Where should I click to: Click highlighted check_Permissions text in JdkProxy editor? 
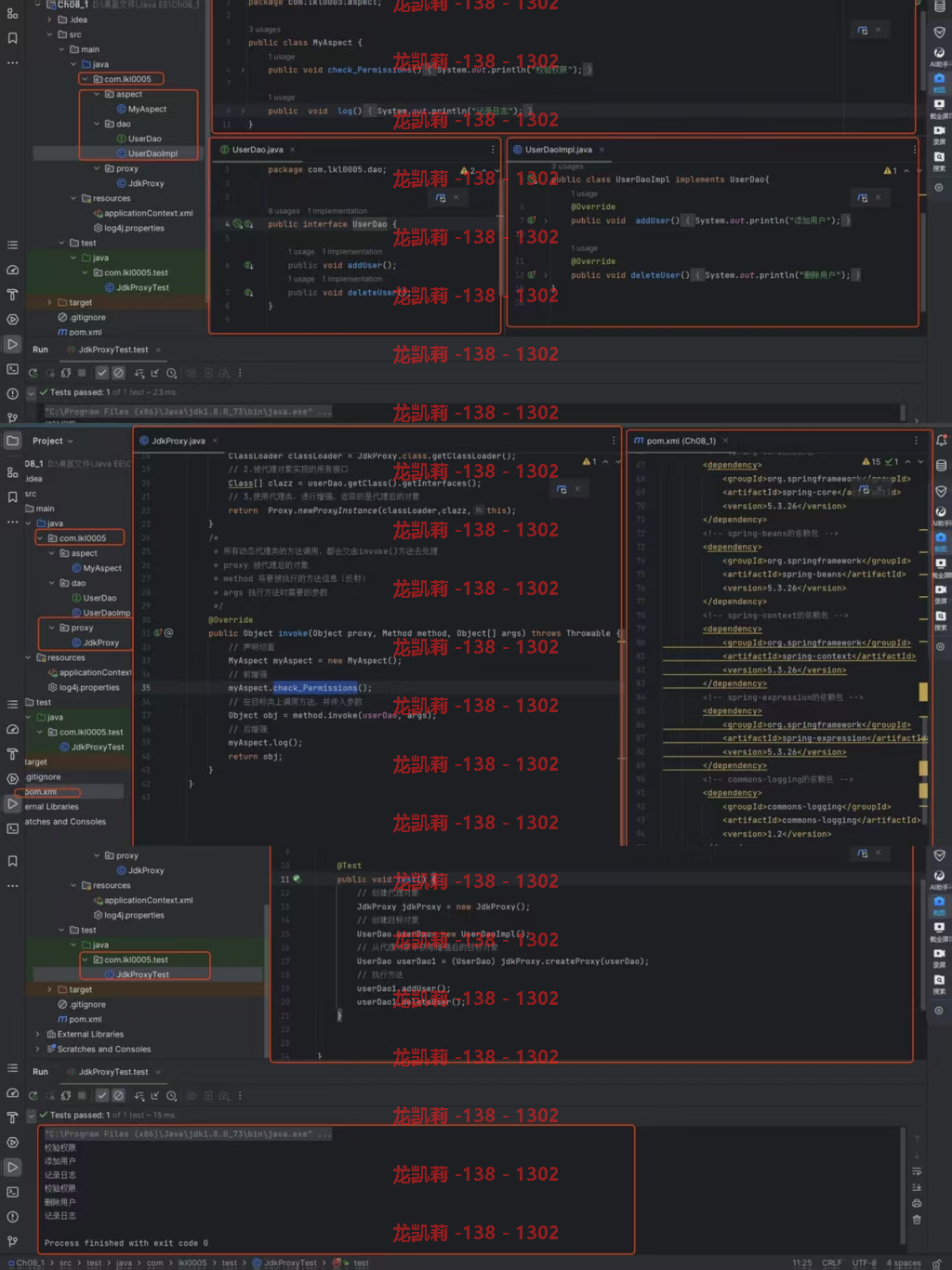point(315,688)
